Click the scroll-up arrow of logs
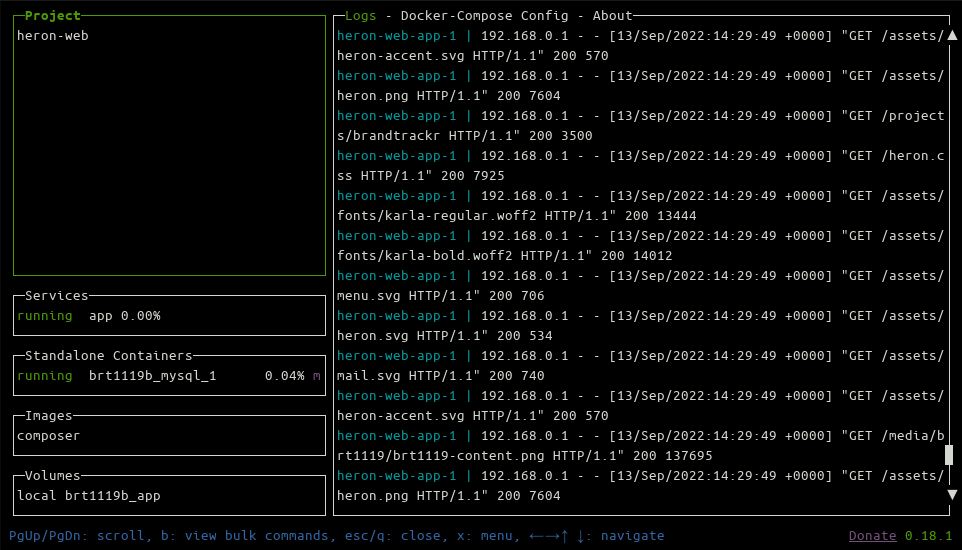The height and width of the screenshot is (550, 962). coord(952,36)
